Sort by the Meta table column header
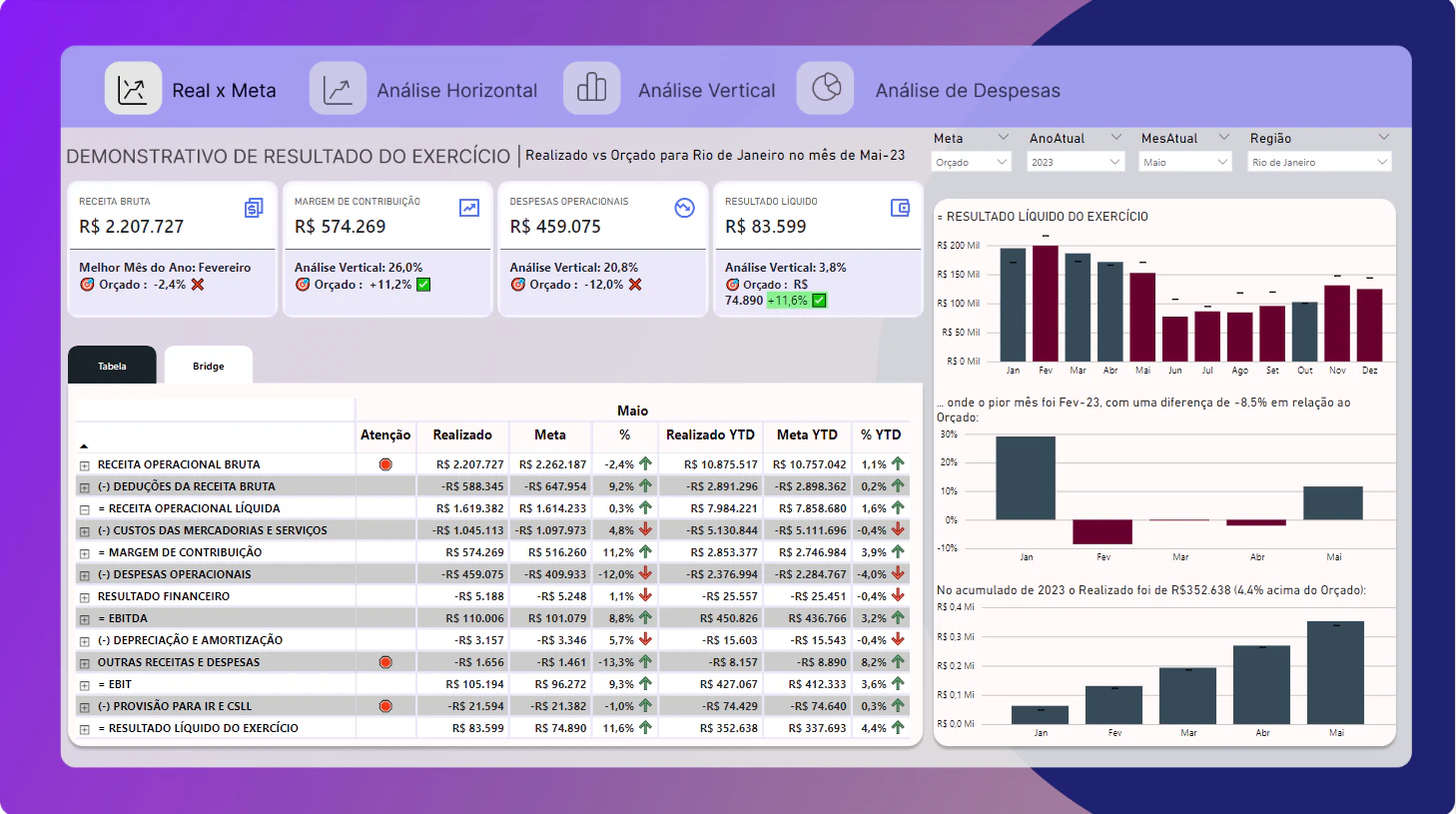1456x814 pixels. tap(550, 434)
